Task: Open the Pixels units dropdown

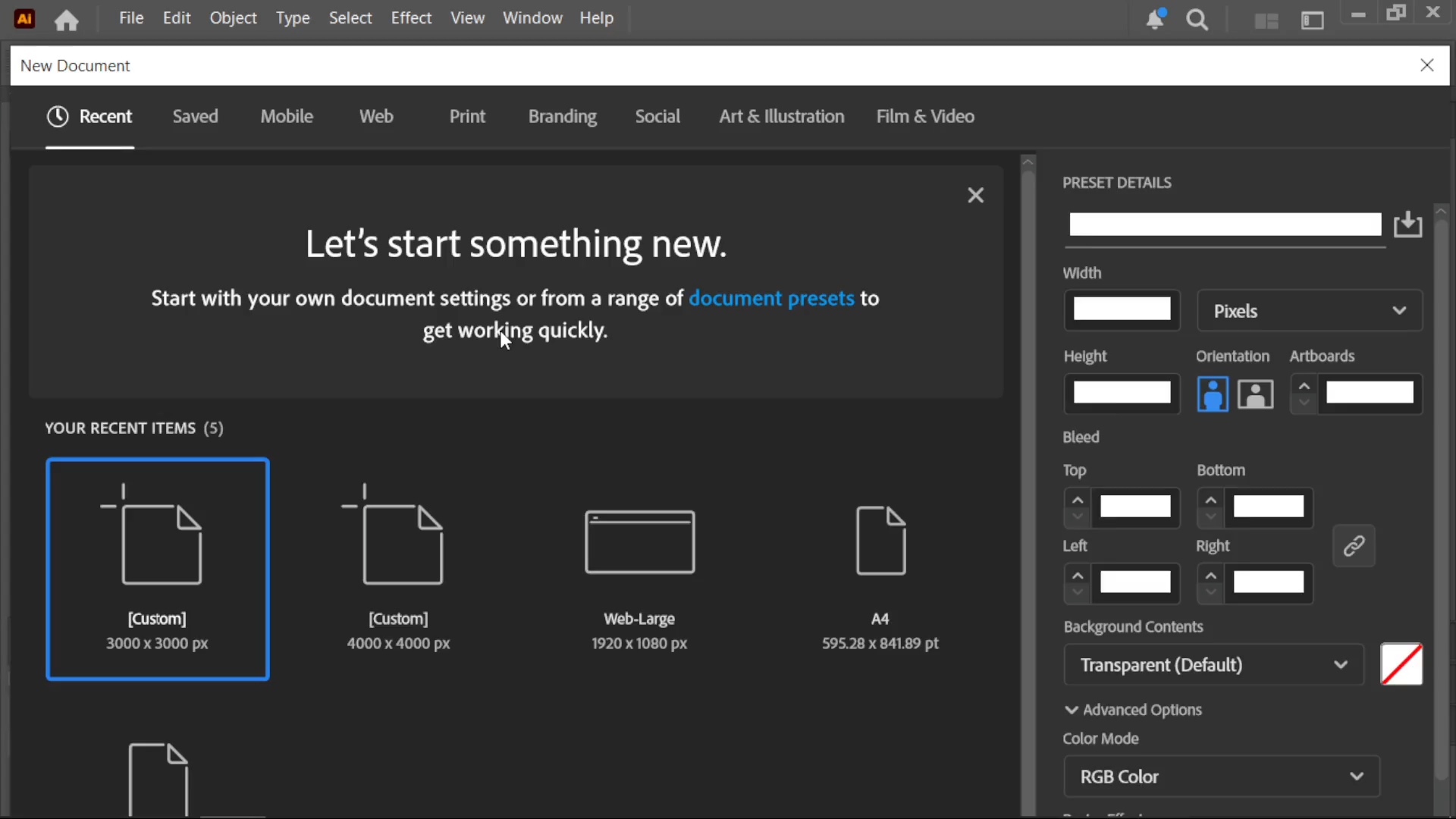Action: pyautogui.click(x=1310, y=311)
